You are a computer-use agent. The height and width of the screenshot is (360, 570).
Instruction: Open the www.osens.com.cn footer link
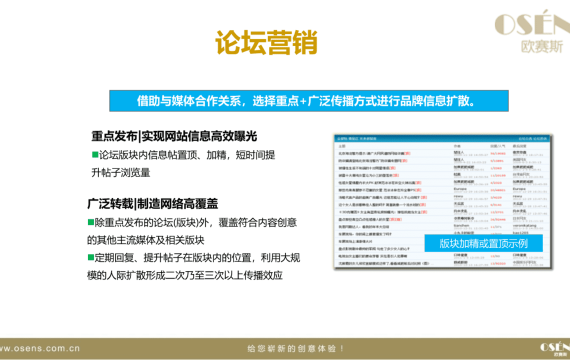(x=40, y=348)
